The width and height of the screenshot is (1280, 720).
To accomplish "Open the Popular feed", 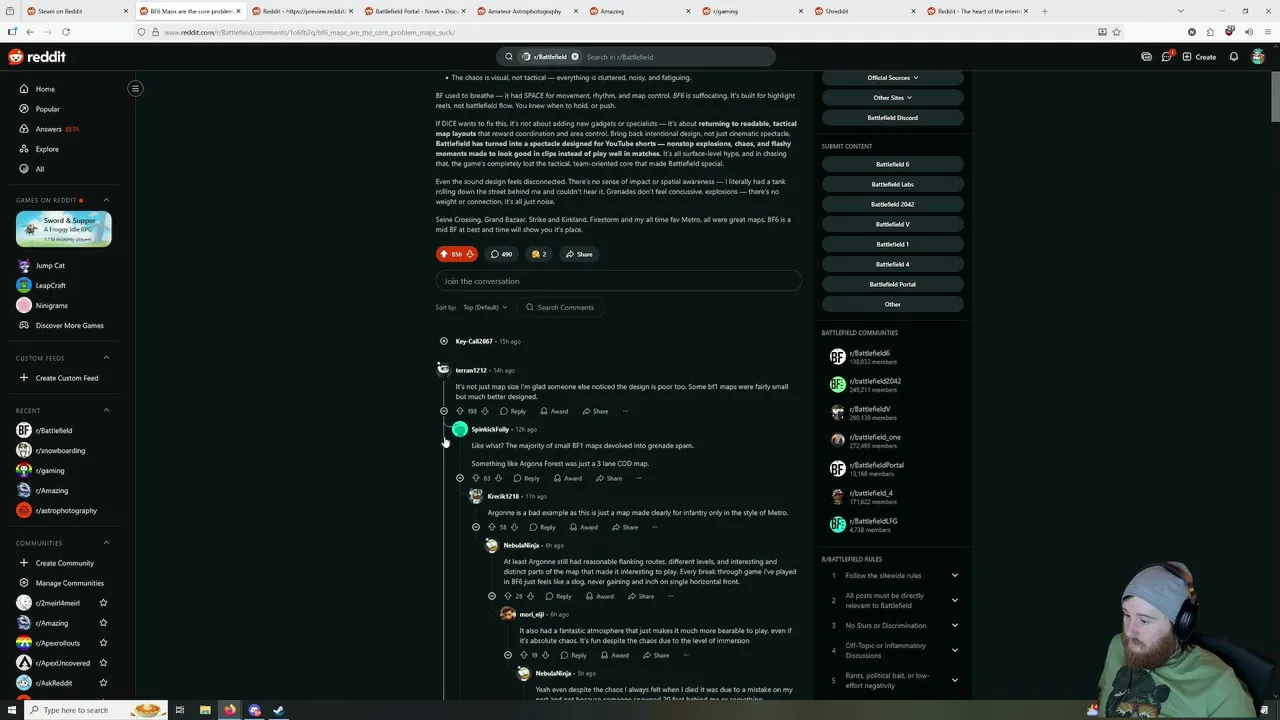I will click(x=47, y=109).
